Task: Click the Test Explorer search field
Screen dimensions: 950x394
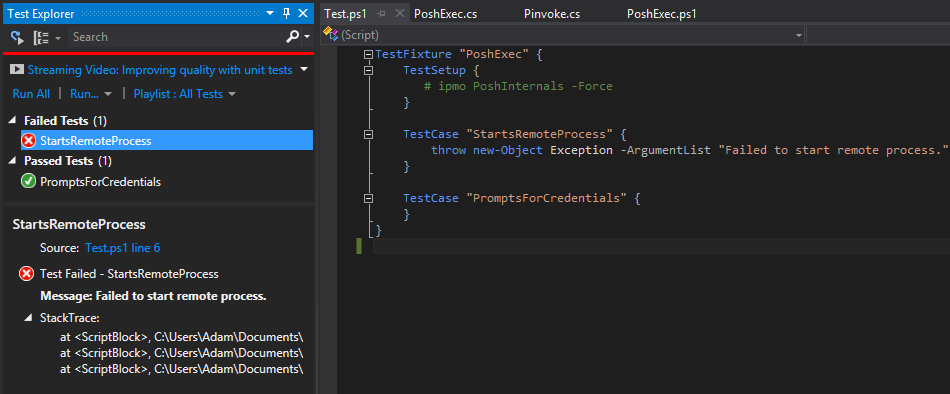Action: point(176,37)
